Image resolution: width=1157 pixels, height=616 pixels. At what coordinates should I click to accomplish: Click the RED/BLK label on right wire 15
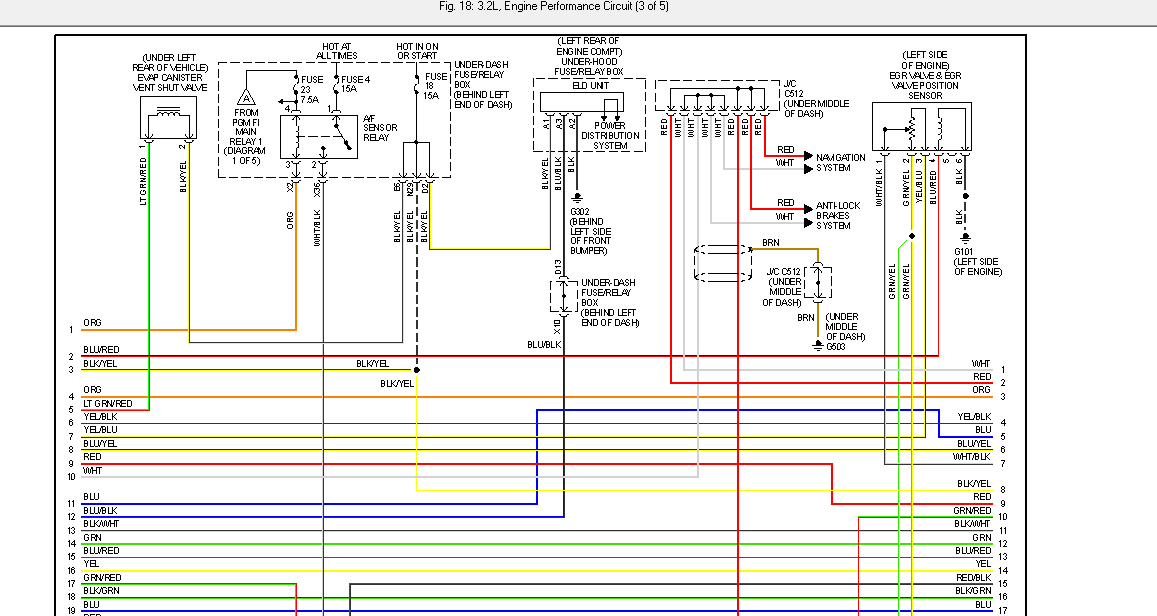click(974, 578)
